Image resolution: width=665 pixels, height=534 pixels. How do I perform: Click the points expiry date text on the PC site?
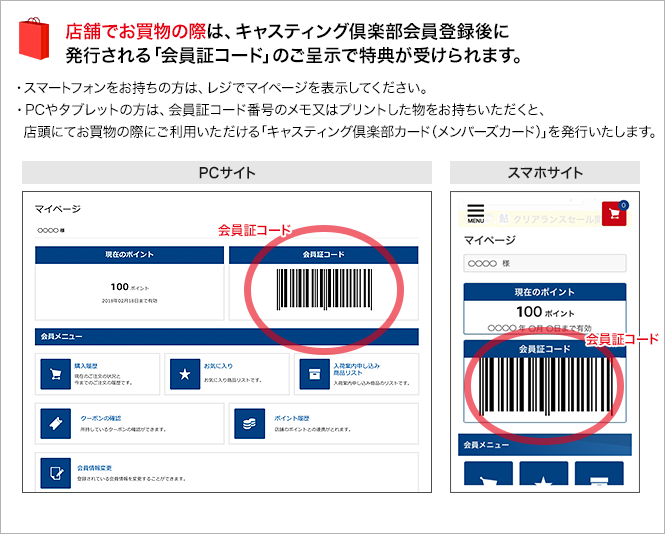[x=129, y=301]
